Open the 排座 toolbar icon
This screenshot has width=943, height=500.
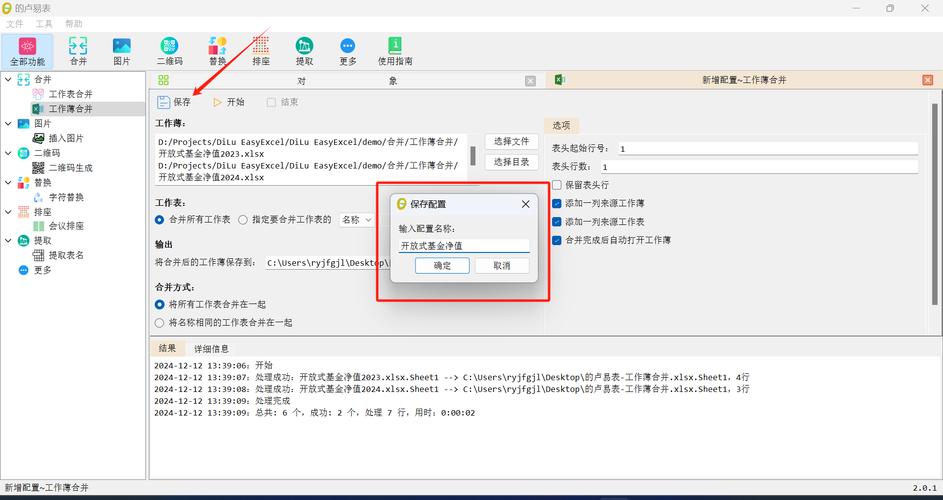point(260,51)
